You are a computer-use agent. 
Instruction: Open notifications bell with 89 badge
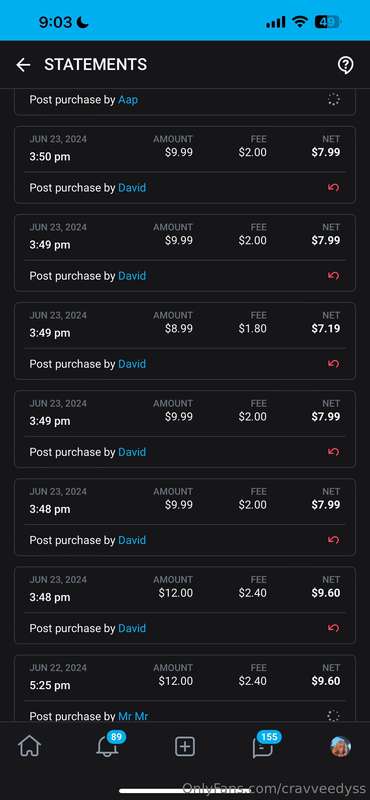tap(107, 747)
